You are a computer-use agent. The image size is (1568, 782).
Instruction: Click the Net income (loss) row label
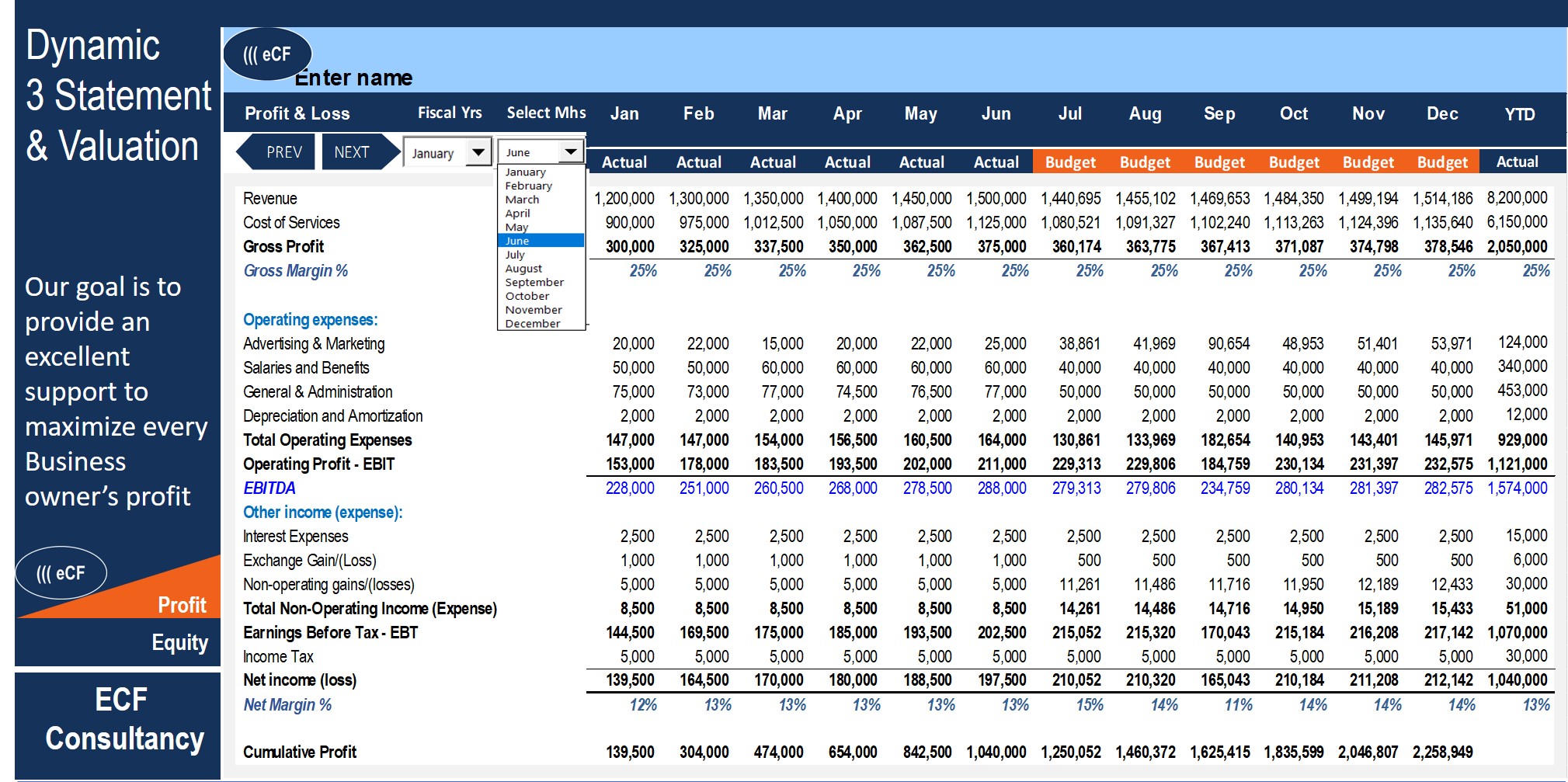click(x=299, y=680)
